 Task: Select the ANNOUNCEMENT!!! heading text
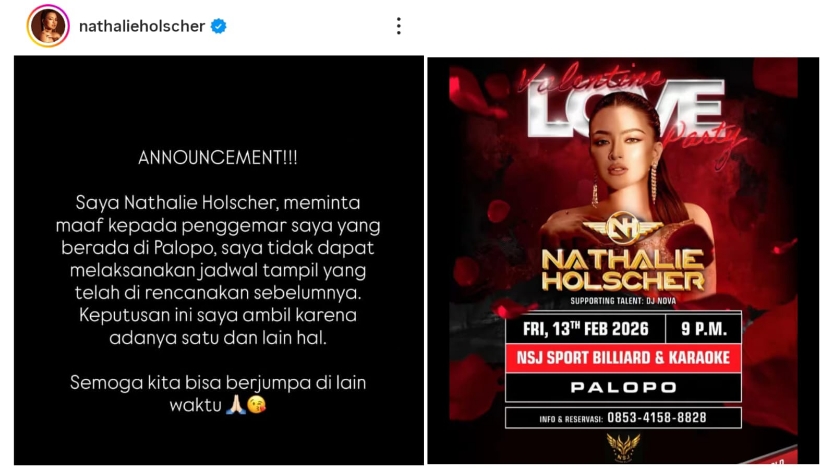[x=218, y=158]
